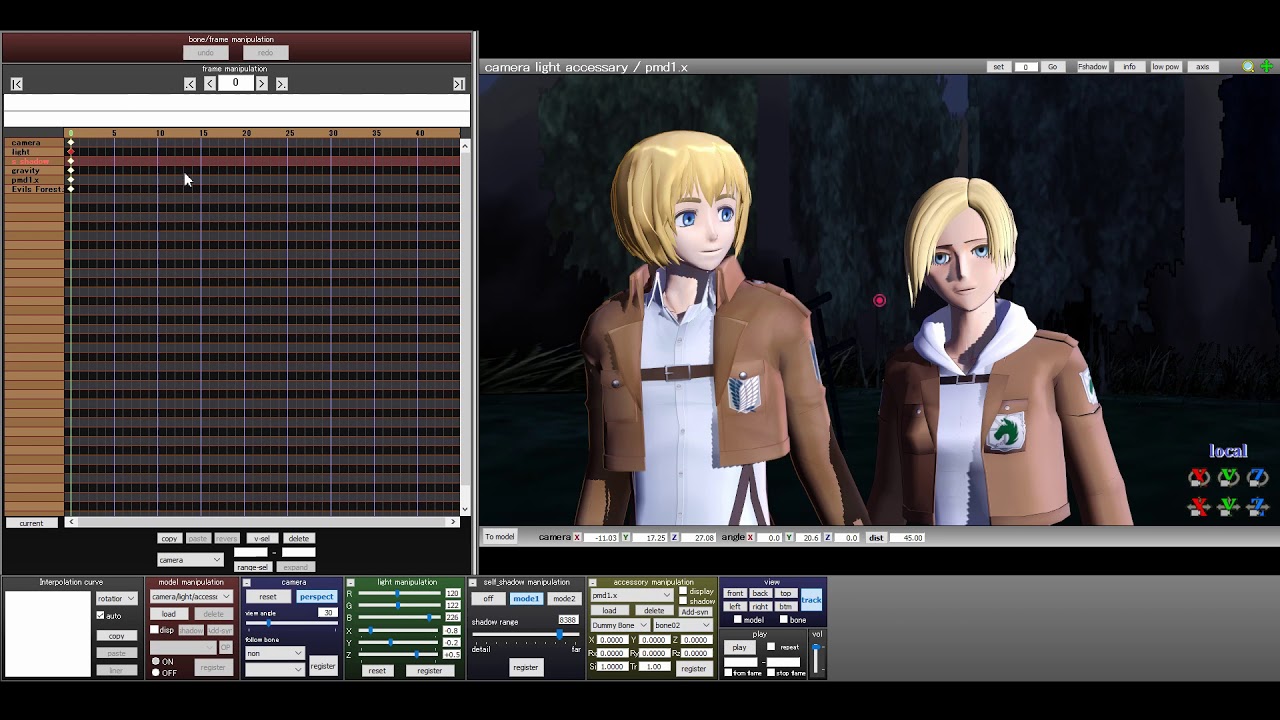Enable the repeat checkbox in play panel
Image resolution: width=1280 pixels, height=720 pixels.
click(771, 647)
